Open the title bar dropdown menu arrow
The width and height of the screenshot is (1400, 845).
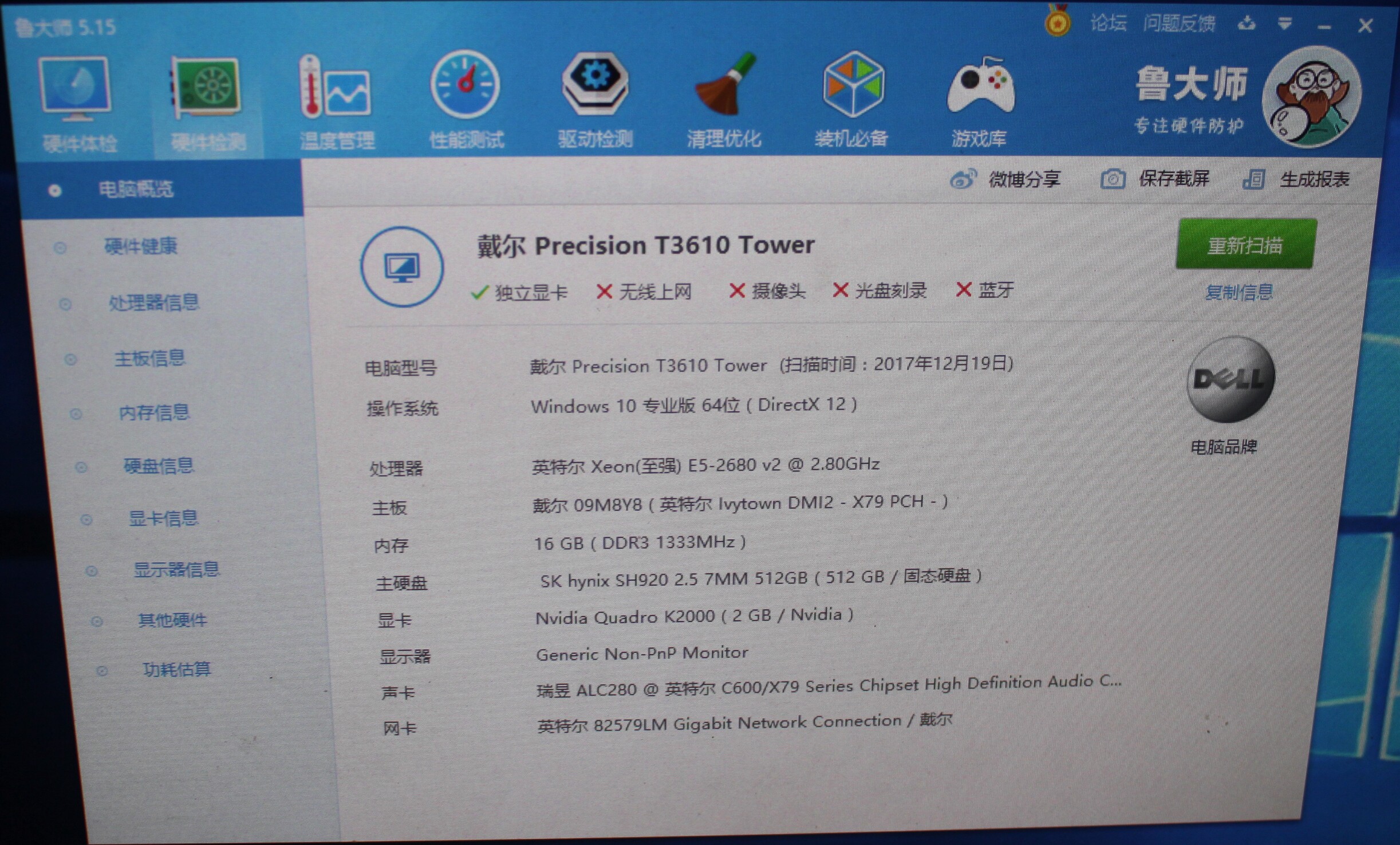(1285, 23)
